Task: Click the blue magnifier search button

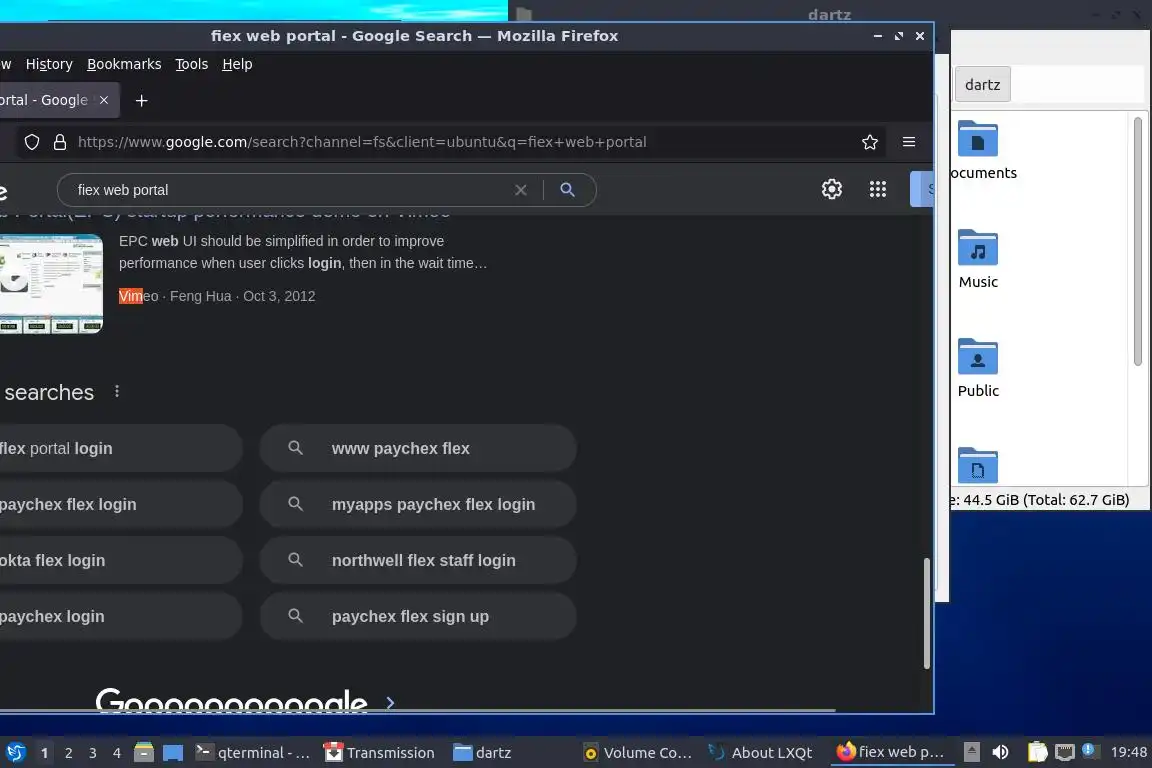Action: point(567,190)
